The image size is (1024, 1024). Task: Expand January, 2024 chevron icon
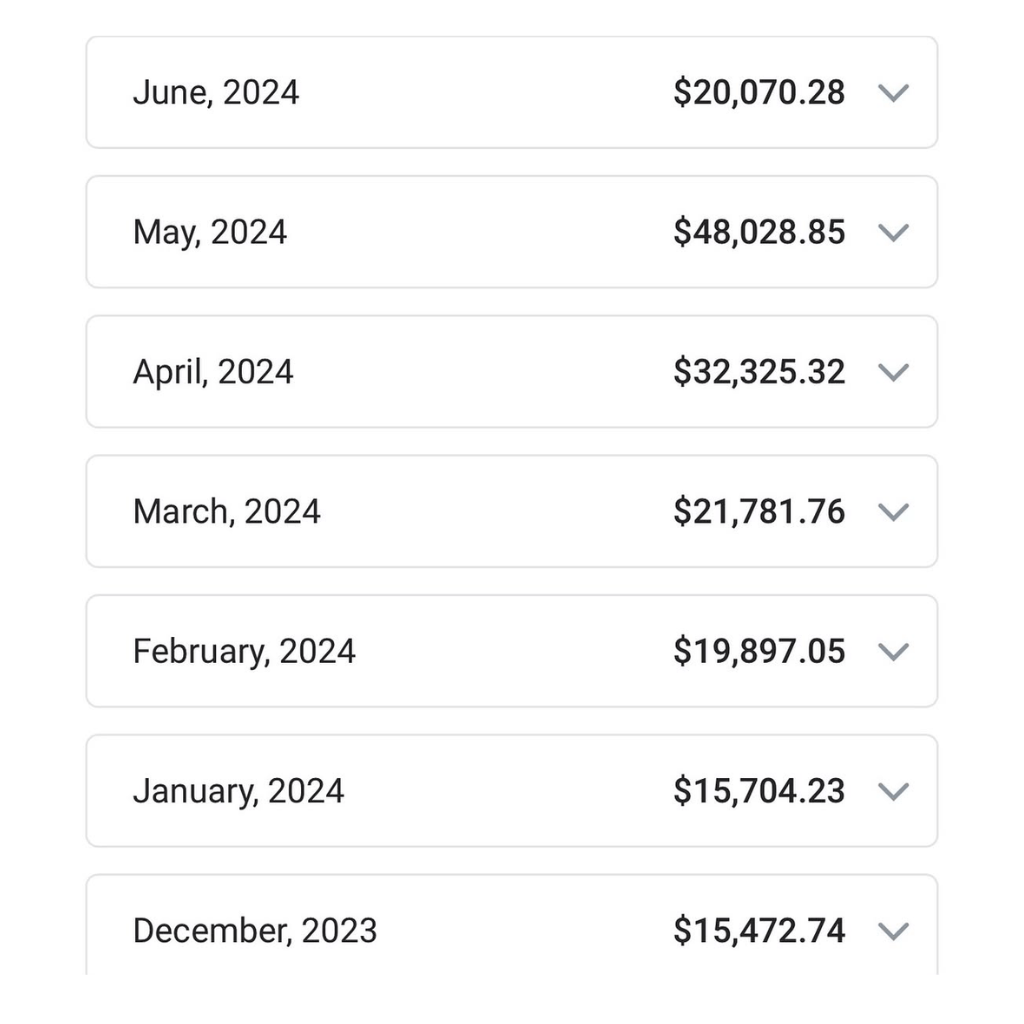[893, 792]
